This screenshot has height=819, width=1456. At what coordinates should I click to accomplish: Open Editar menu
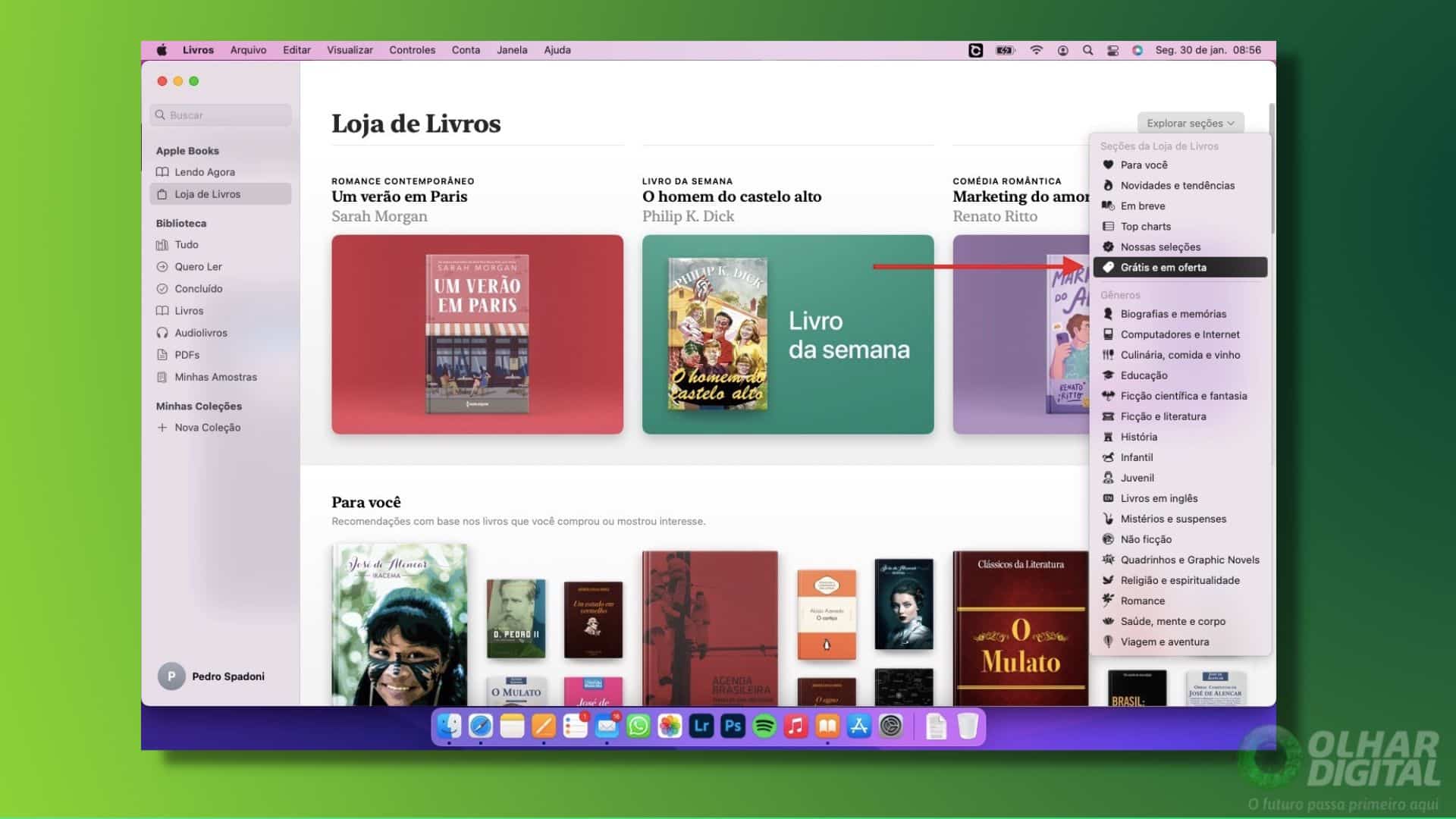[297, 50]
